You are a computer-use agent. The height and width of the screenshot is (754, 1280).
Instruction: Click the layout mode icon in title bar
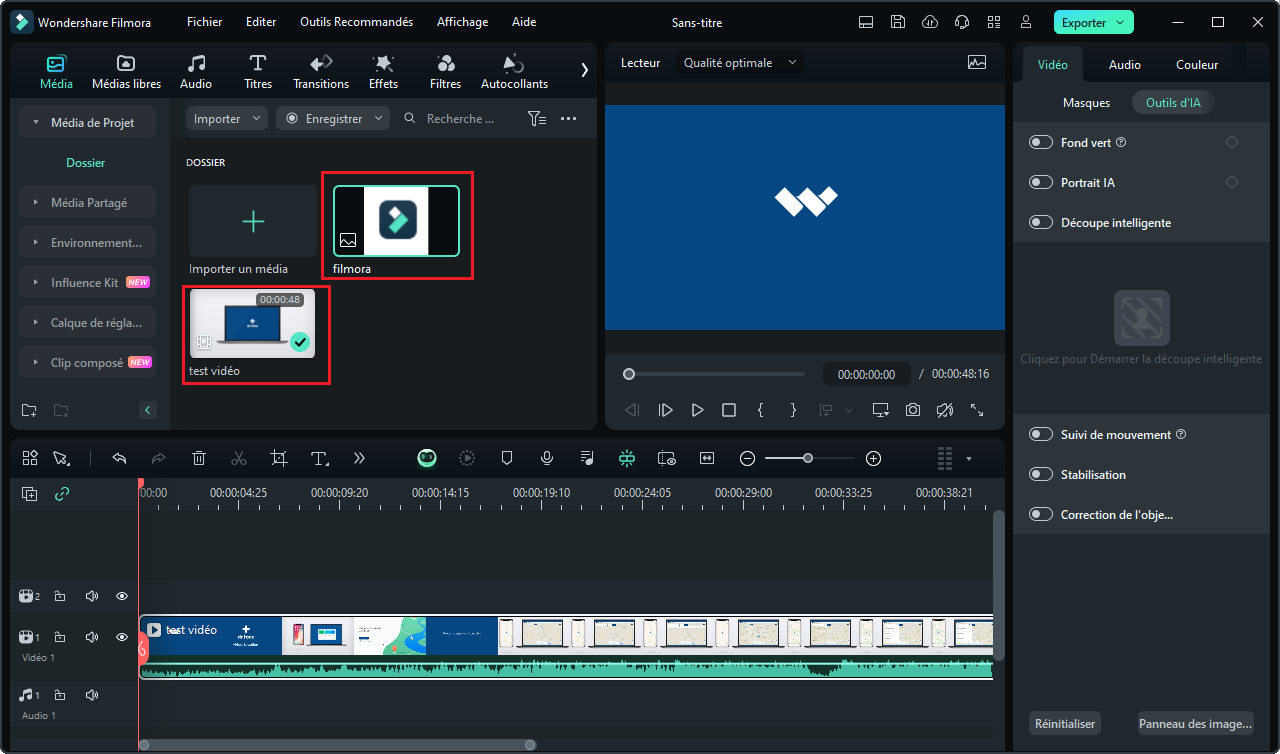coord(866,22)
